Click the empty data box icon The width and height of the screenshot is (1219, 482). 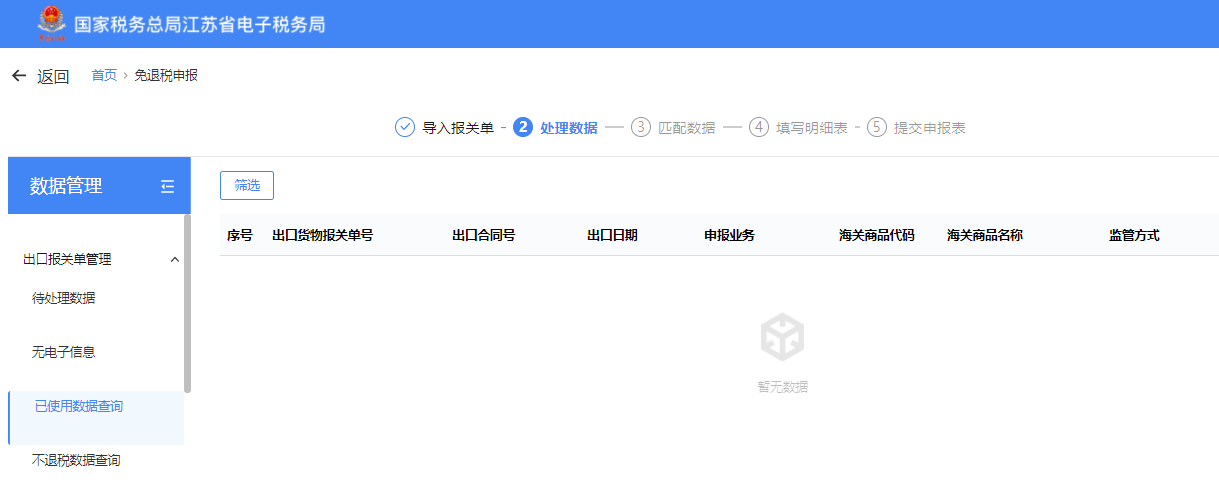(782, 337)
